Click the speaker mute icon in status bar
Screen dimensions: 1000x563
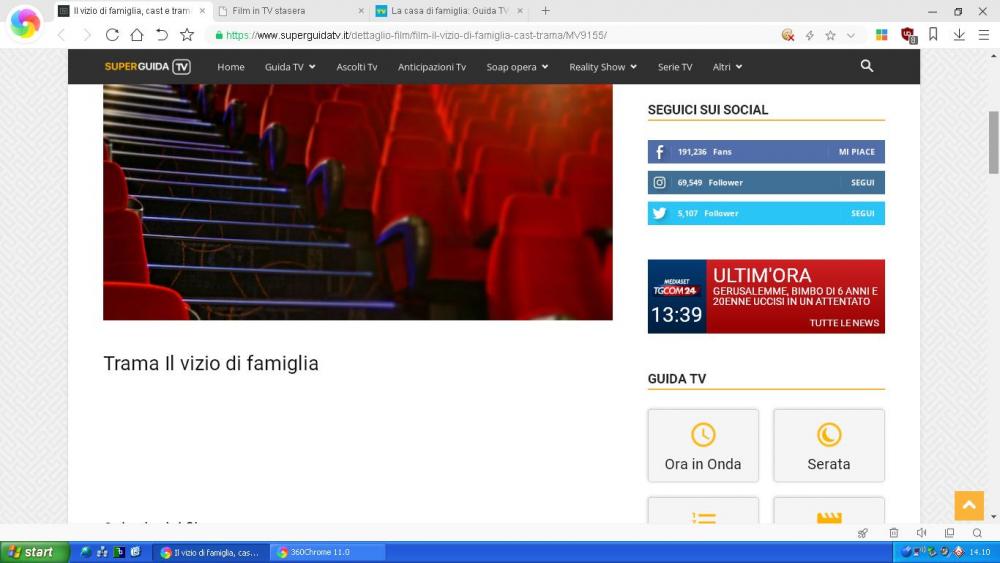(921, 533)
